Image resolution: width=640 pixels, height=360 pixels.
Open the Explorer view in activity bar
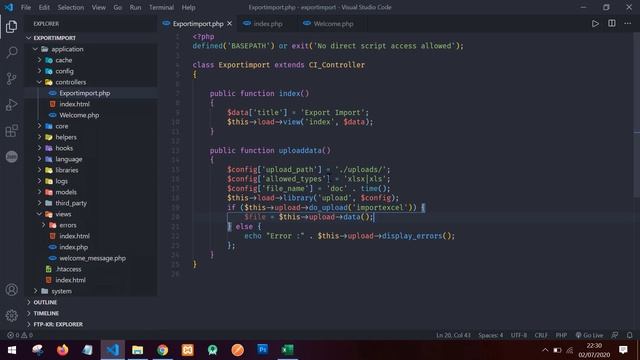(x=11, y=27)
